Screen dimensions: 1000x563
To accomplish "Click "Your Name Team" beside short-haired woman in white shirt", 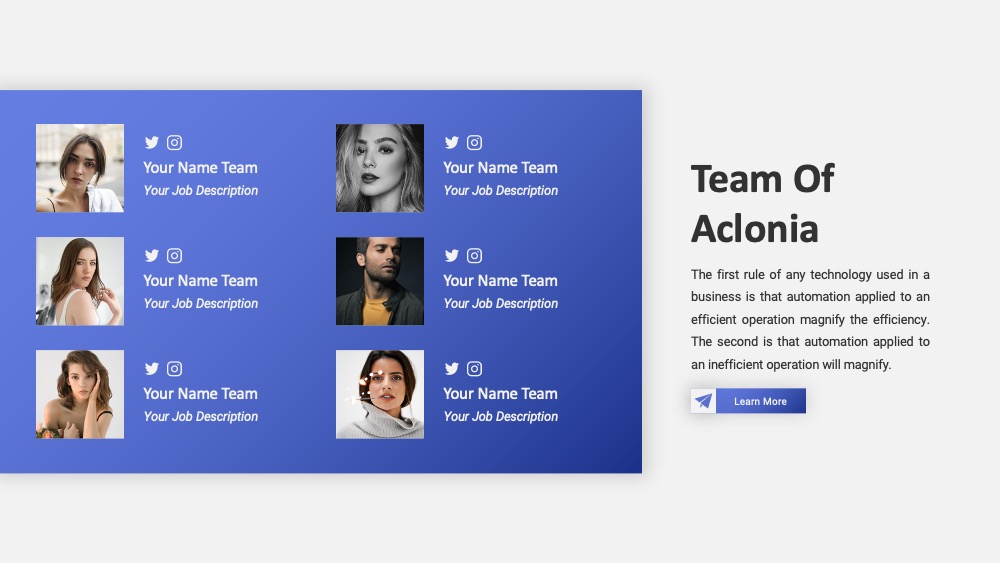I will tap(200, 168).
